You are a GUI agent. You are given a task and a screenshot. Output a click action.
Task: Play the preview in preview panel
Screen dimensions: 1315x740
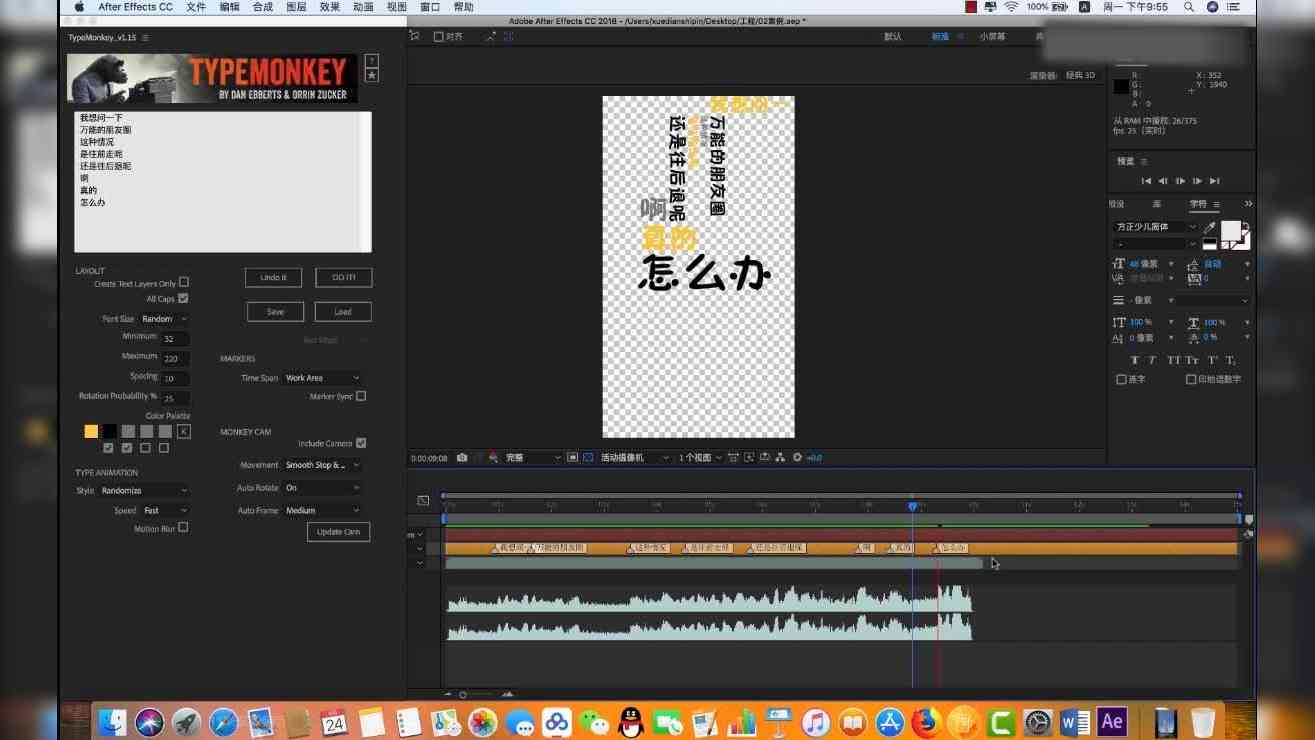[x=1180, y=181]
